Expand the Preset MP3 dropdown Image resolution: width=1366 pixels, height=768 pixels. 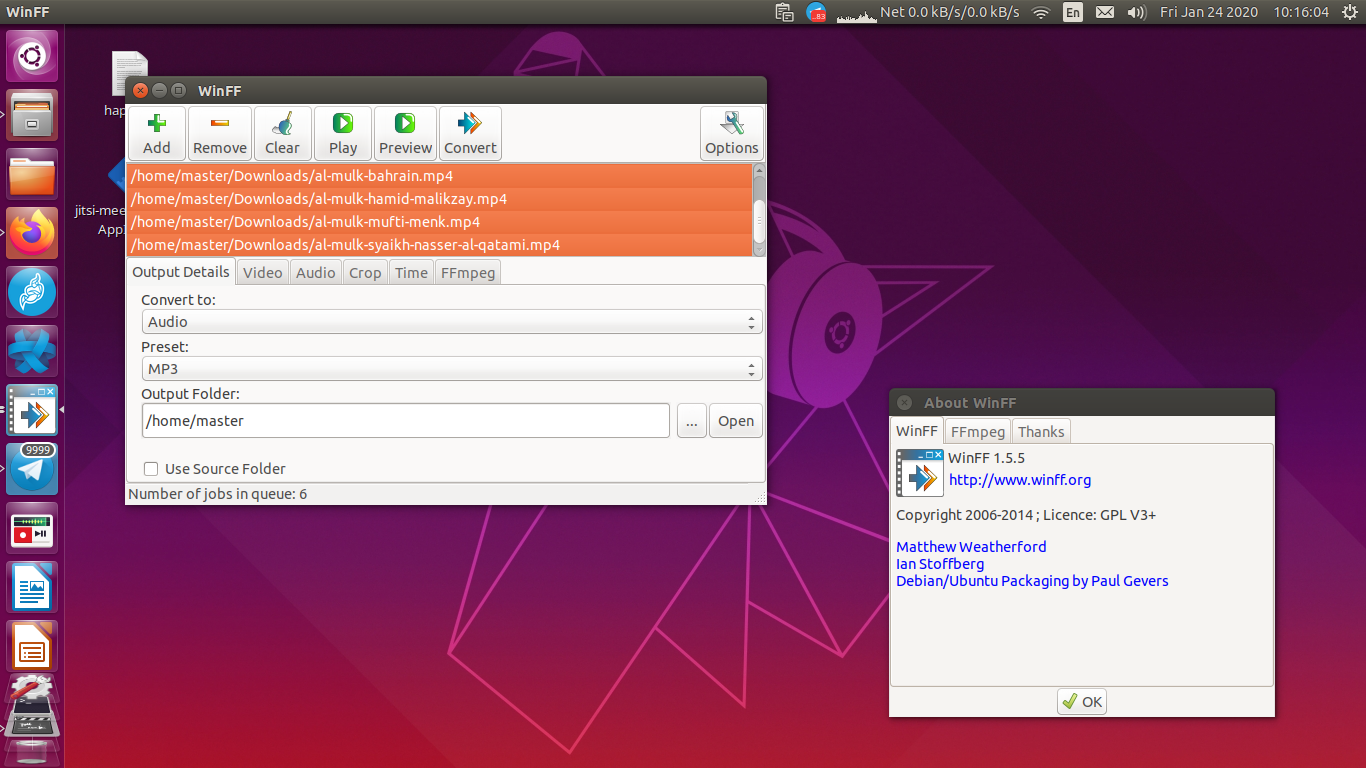(452, 369)
